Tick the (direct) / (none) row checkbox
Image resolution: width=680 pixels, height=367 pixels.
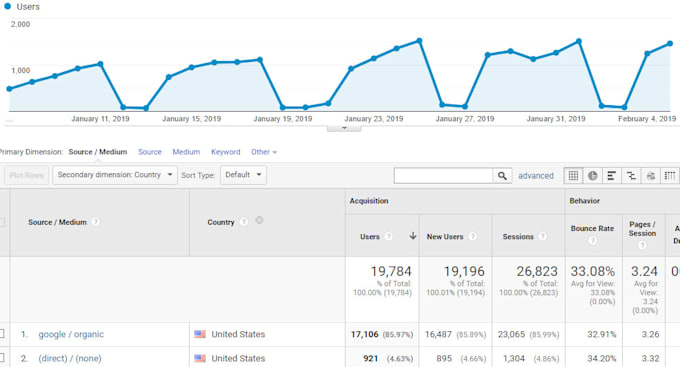point(2,358)
